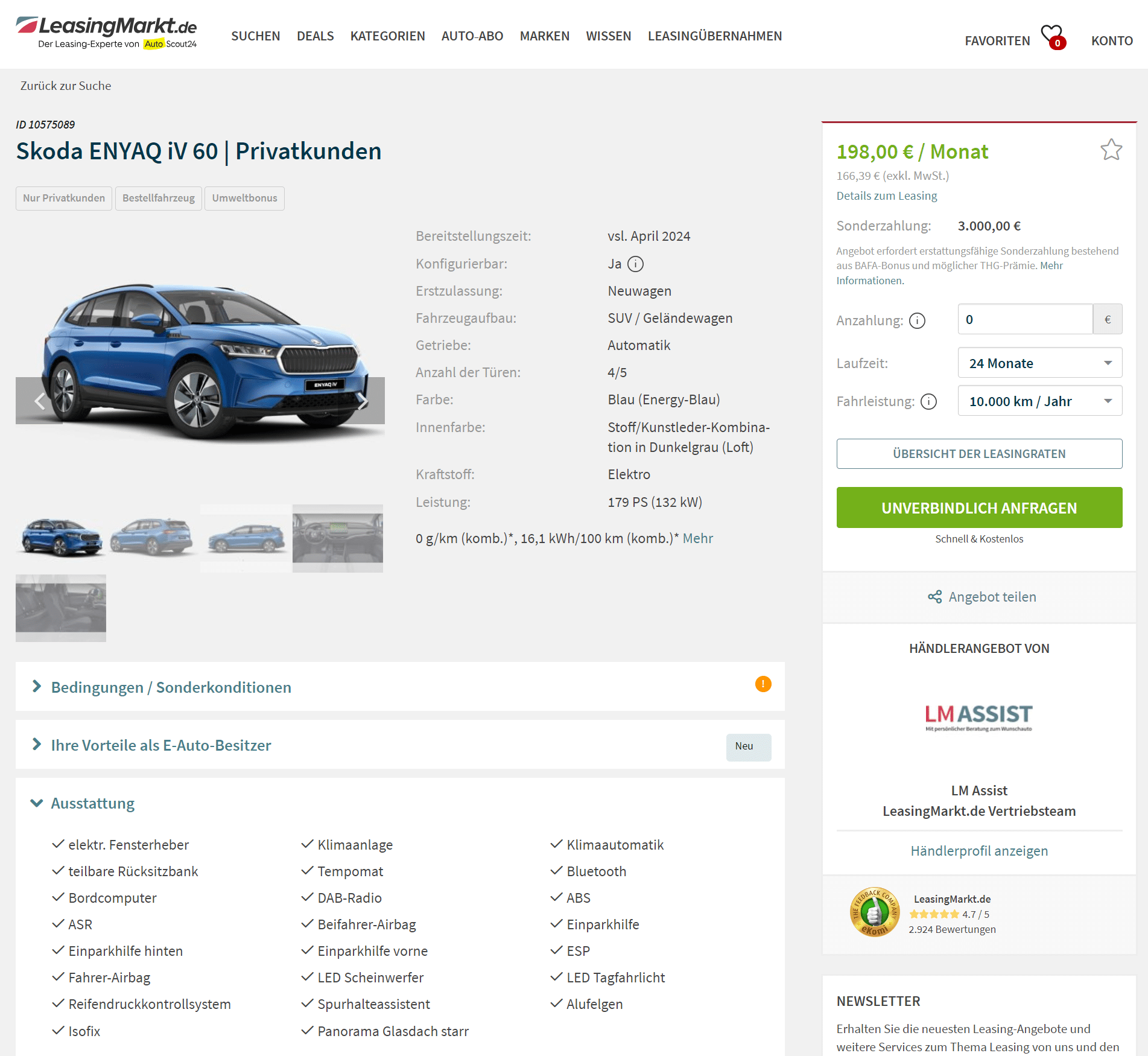Click the LeasingMarkt.de logo
This screenshot has height=1056, width=1148.
[107, 33]
